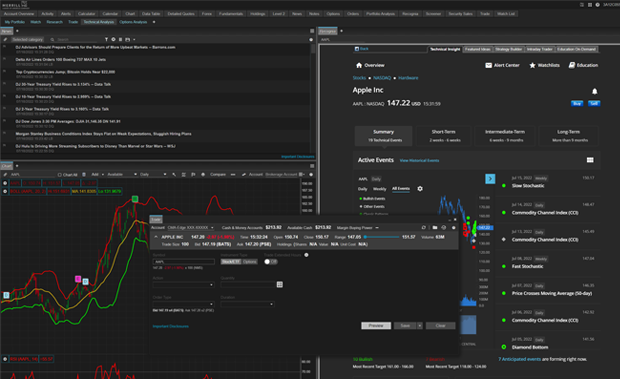Open the Add dropdown in Chart toolbar
The height and width of the screenshot is (379, 620).
tap(97, 174)
